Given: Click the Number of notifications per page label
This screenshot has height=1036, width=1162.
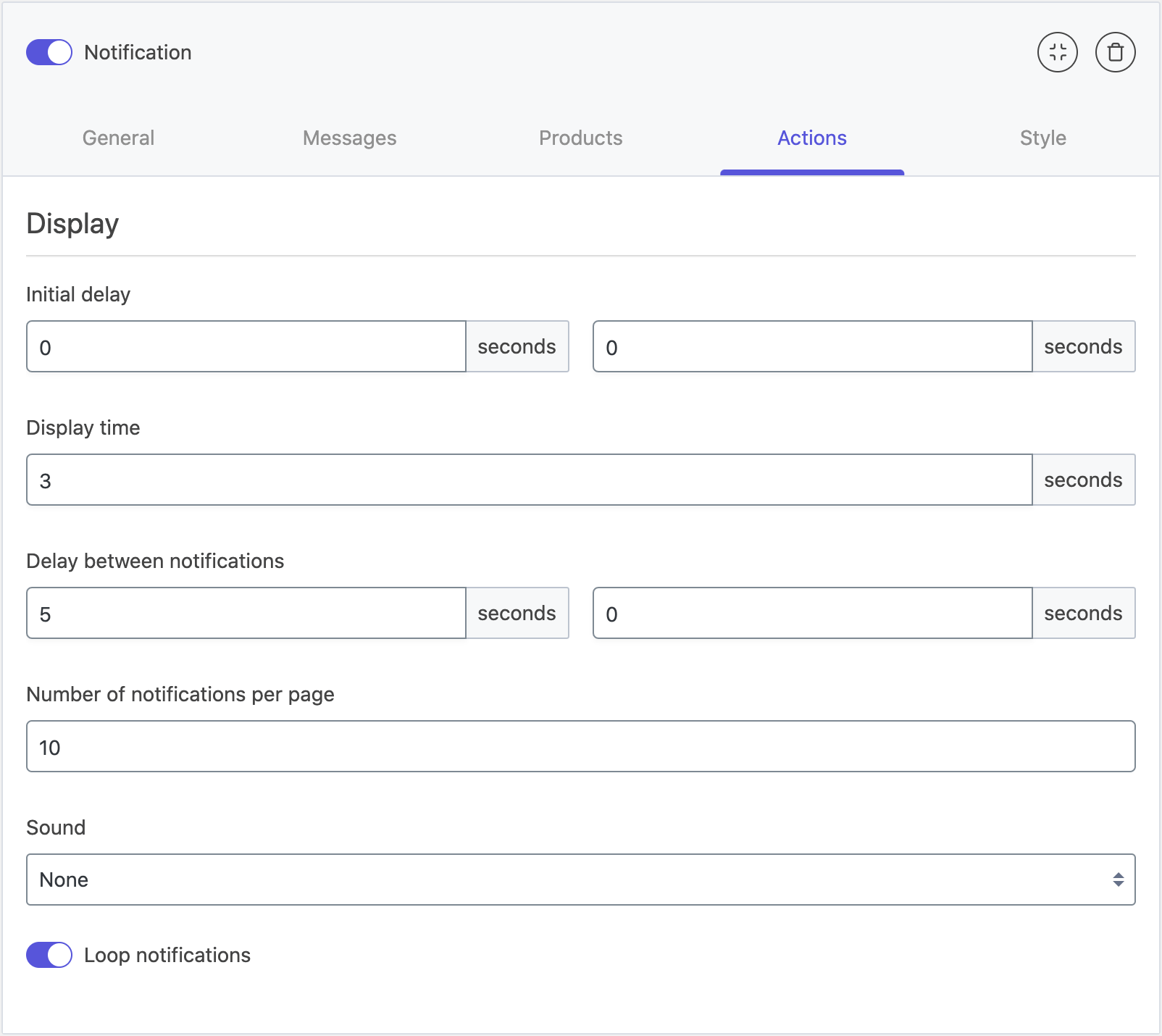Looking at the screenshot, I should click(x=180, y=695).
